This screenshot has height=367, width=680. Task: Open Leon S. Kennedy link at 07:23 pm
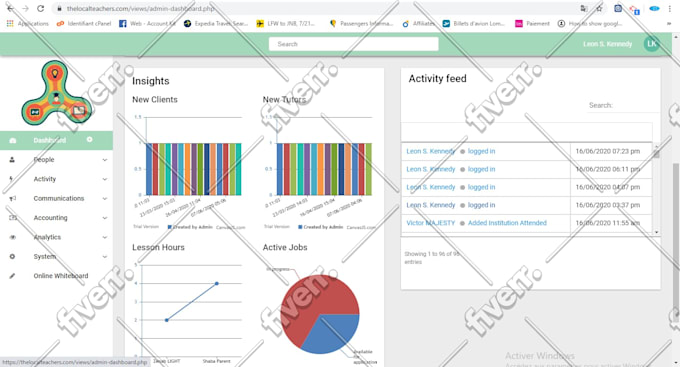click(x=430, y=151)
